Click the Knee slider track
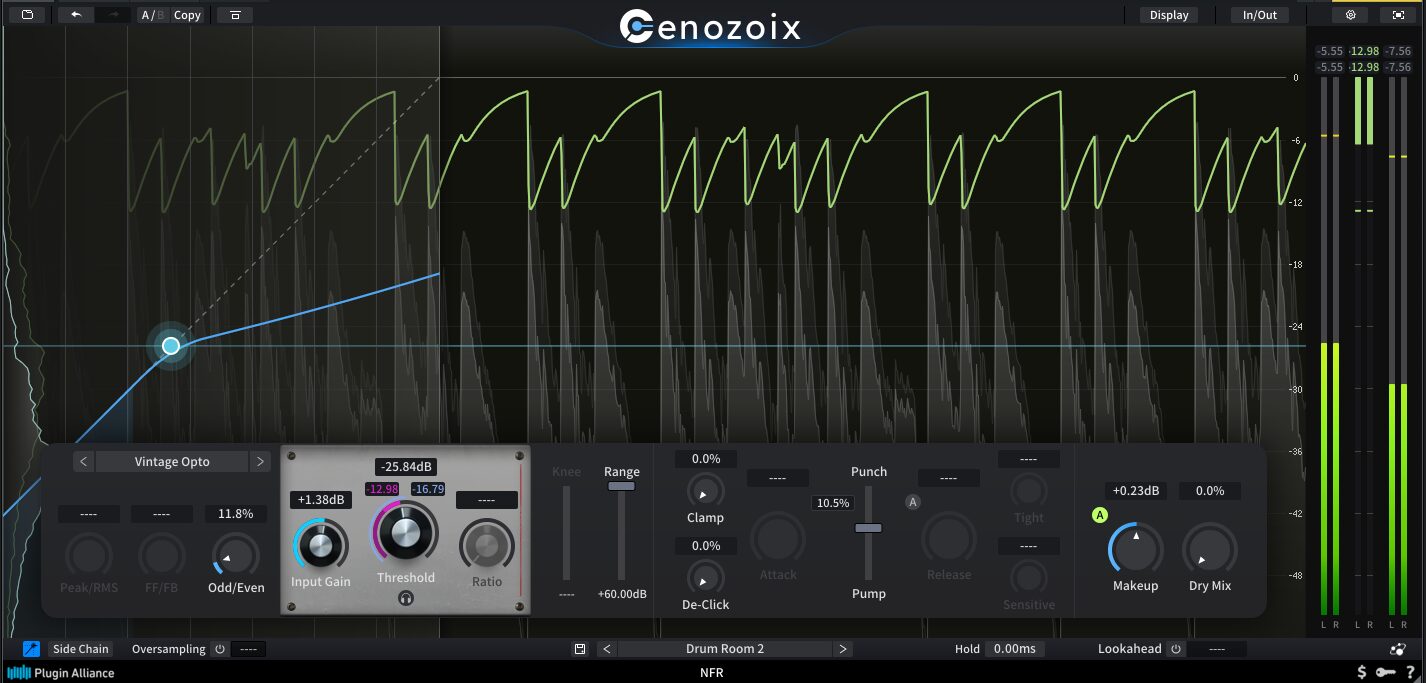 567,533
